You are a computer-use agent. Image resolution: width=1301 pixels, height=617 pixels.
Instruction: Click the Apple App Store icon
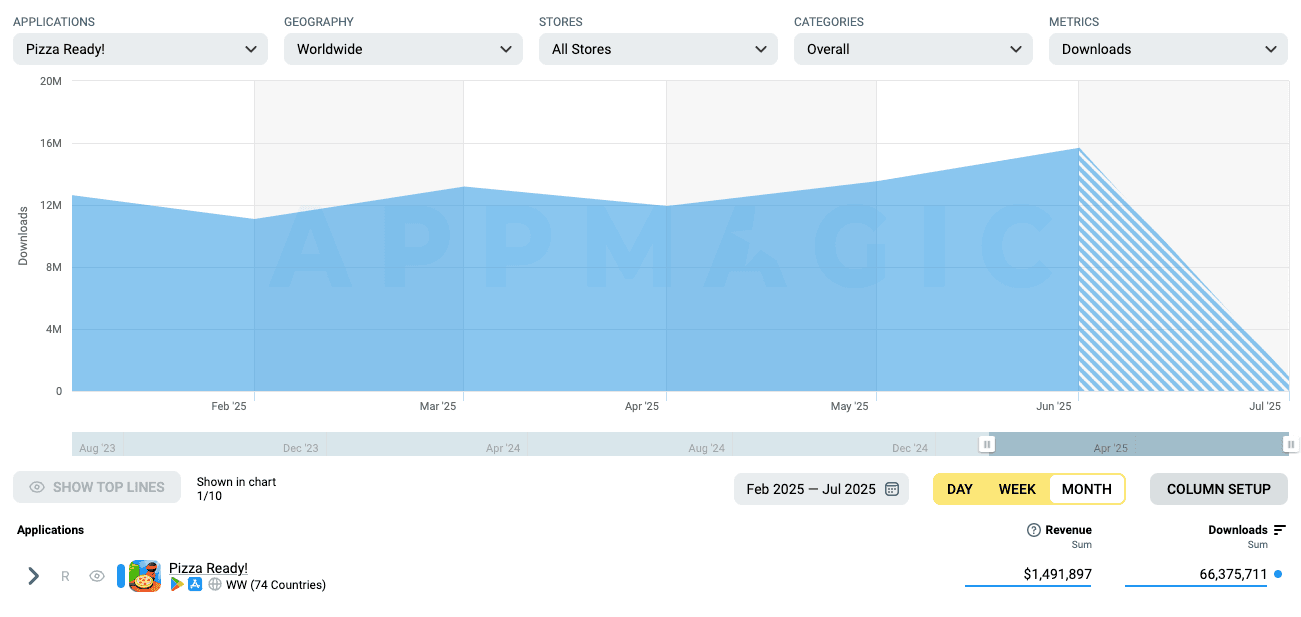tap(196, 585)
